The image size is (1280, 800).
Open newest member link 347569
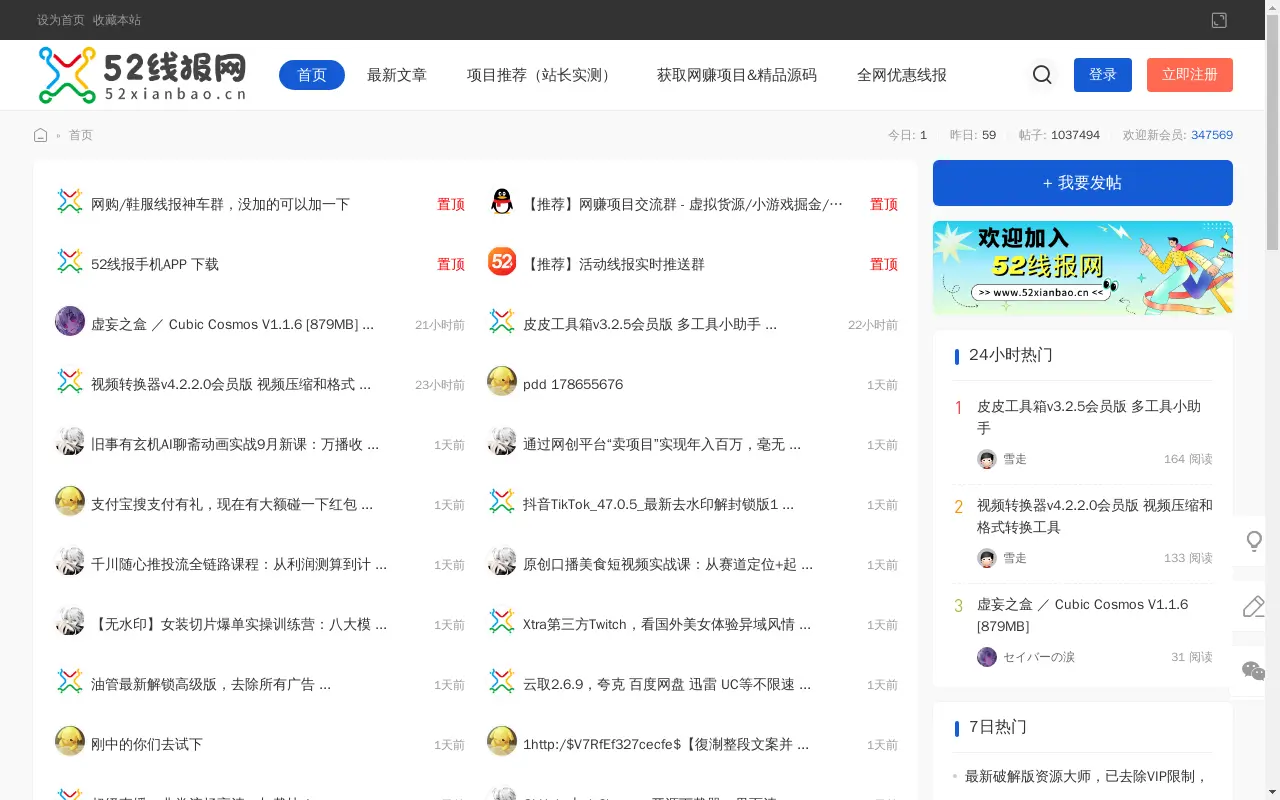coord(1212,135)
